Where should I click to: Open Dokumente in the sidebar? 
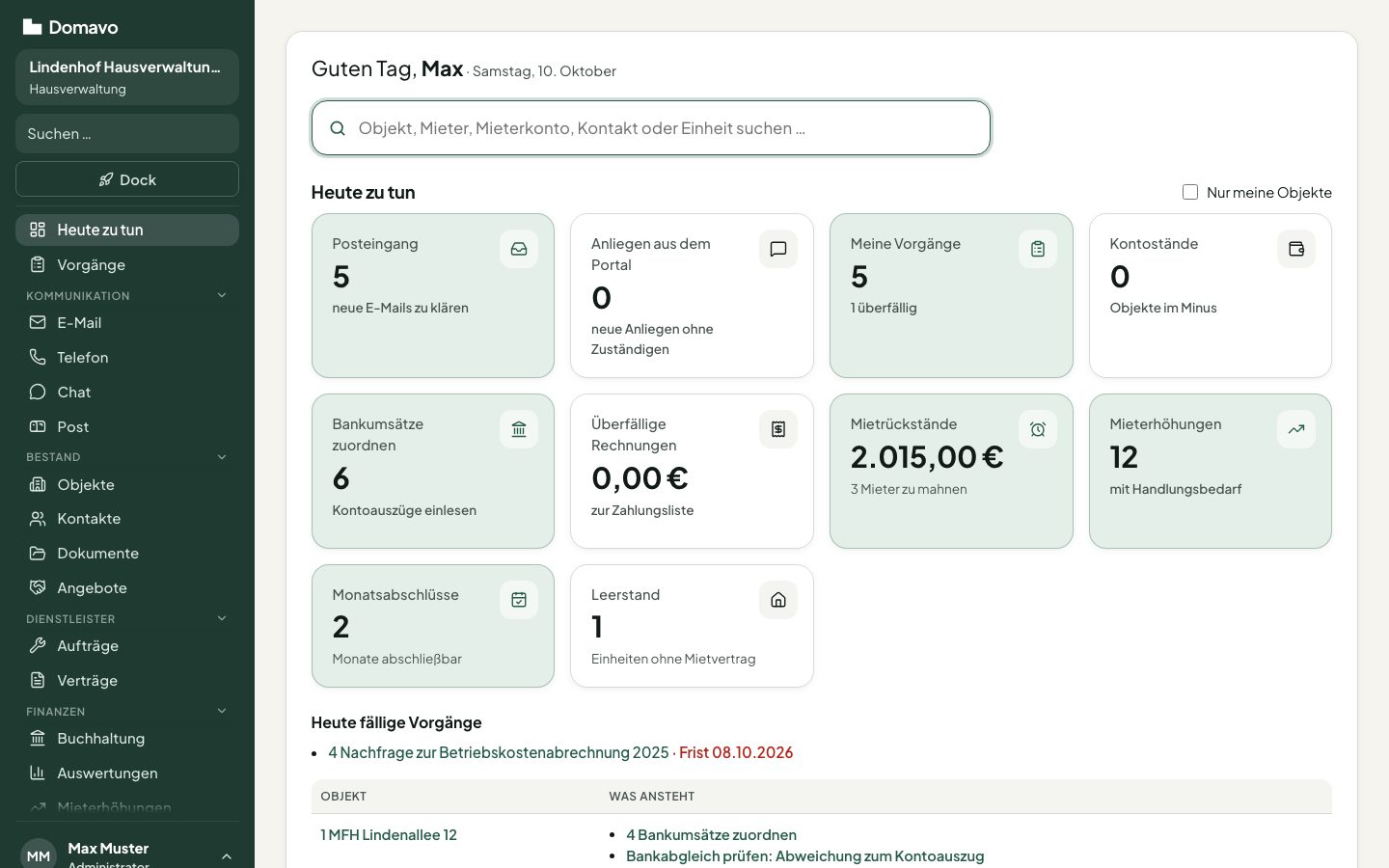[x=127, y=553]
